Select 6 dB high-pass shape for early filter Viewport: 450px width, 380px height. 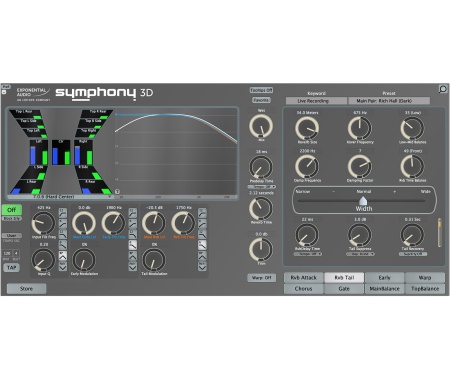pos(133,223)
